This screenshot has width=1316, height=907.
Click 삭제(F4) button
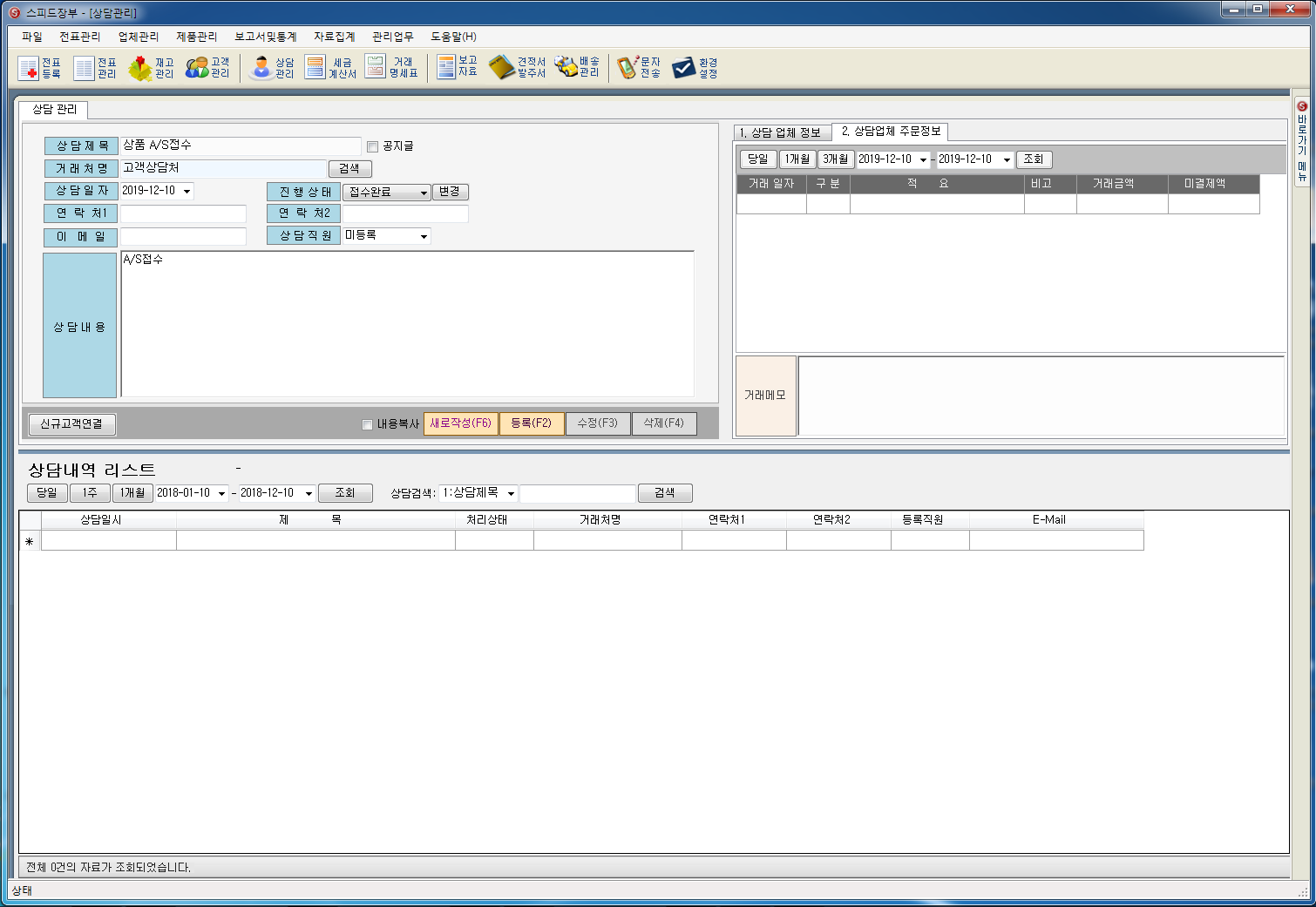coord(664,423)
